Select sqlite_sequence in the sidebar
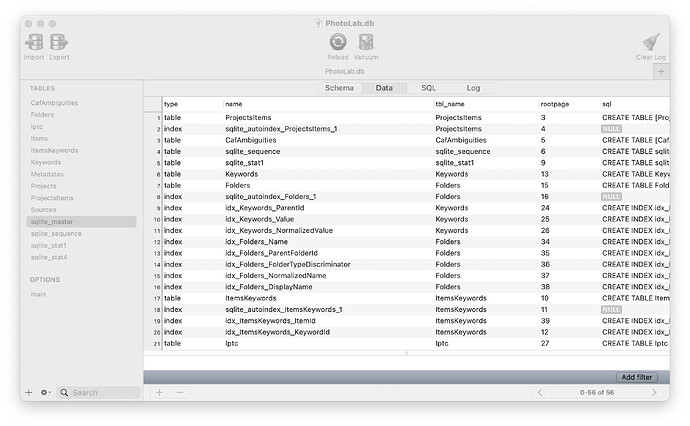 (56, 234)
